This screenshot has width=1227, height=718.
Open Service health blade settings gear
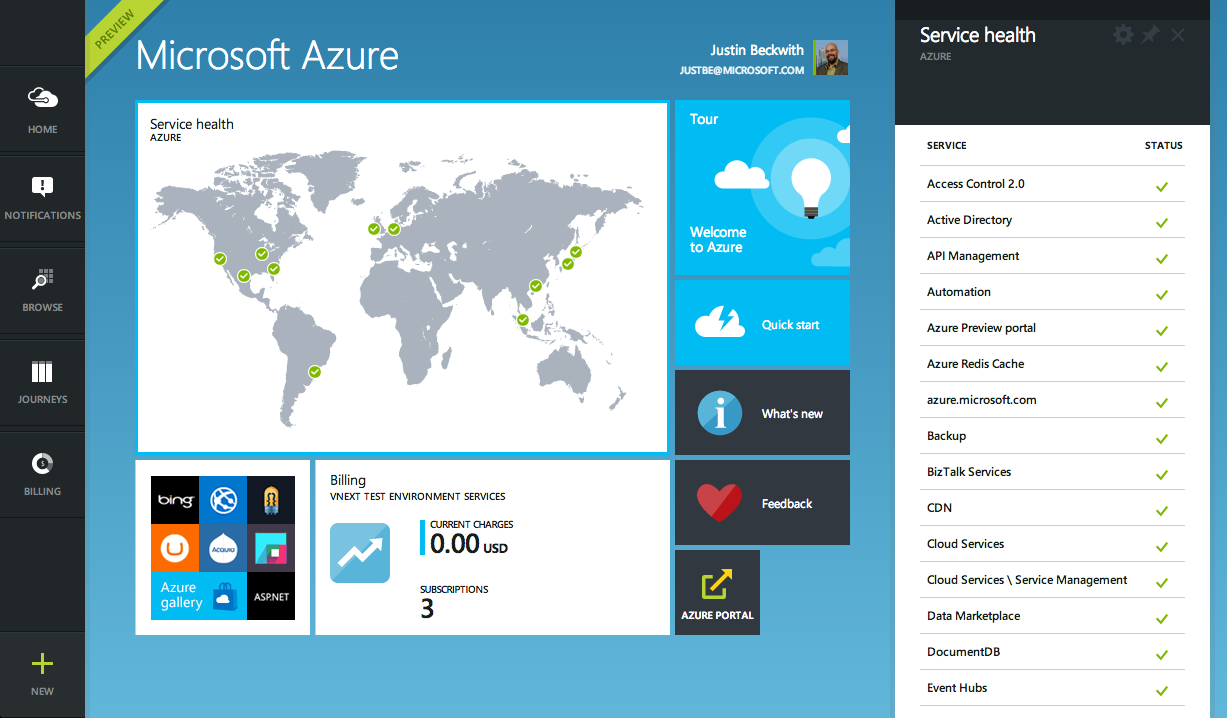[x=1124, y=35]
